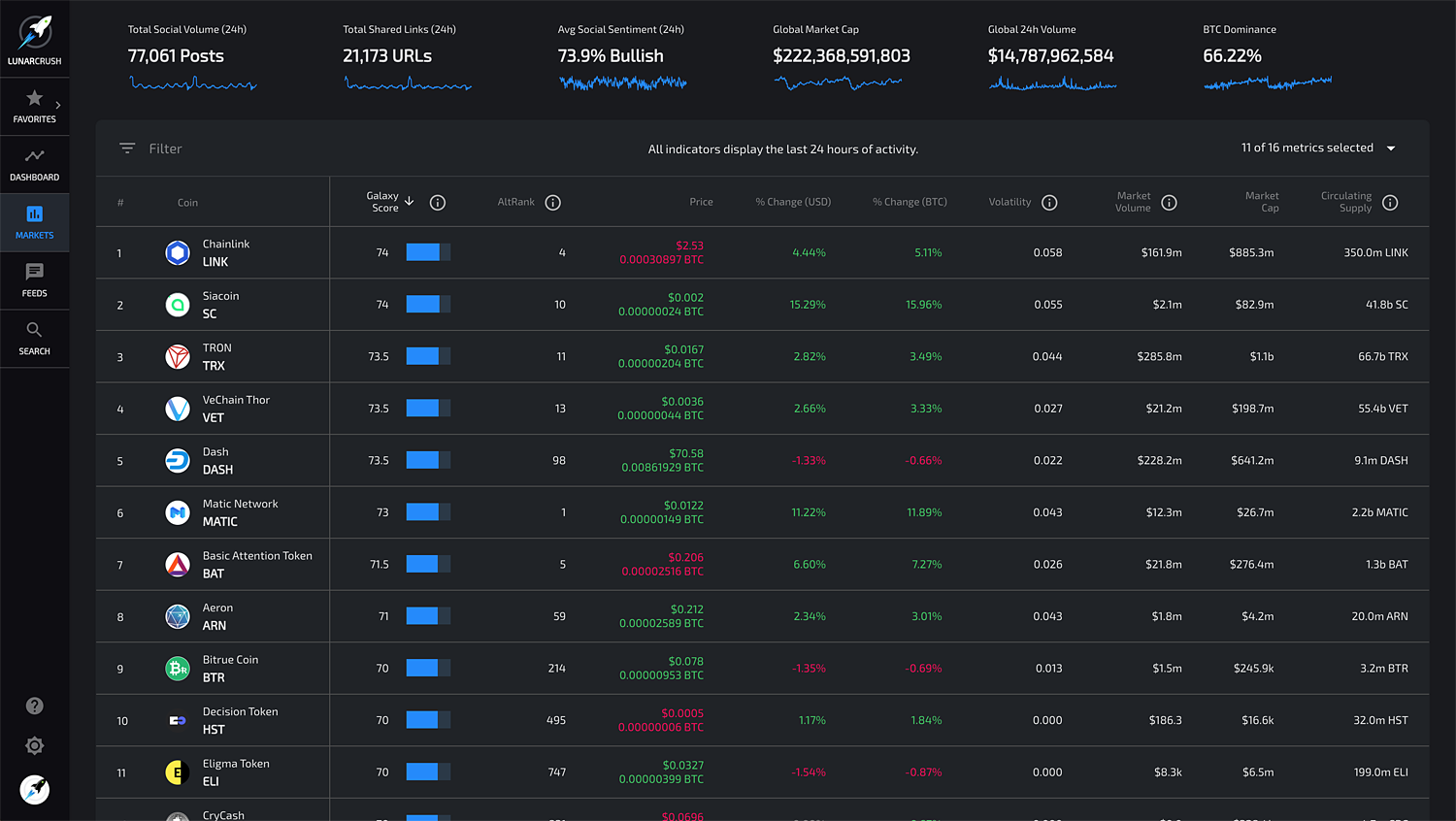Show Volatility column info tooltip

1049,203
